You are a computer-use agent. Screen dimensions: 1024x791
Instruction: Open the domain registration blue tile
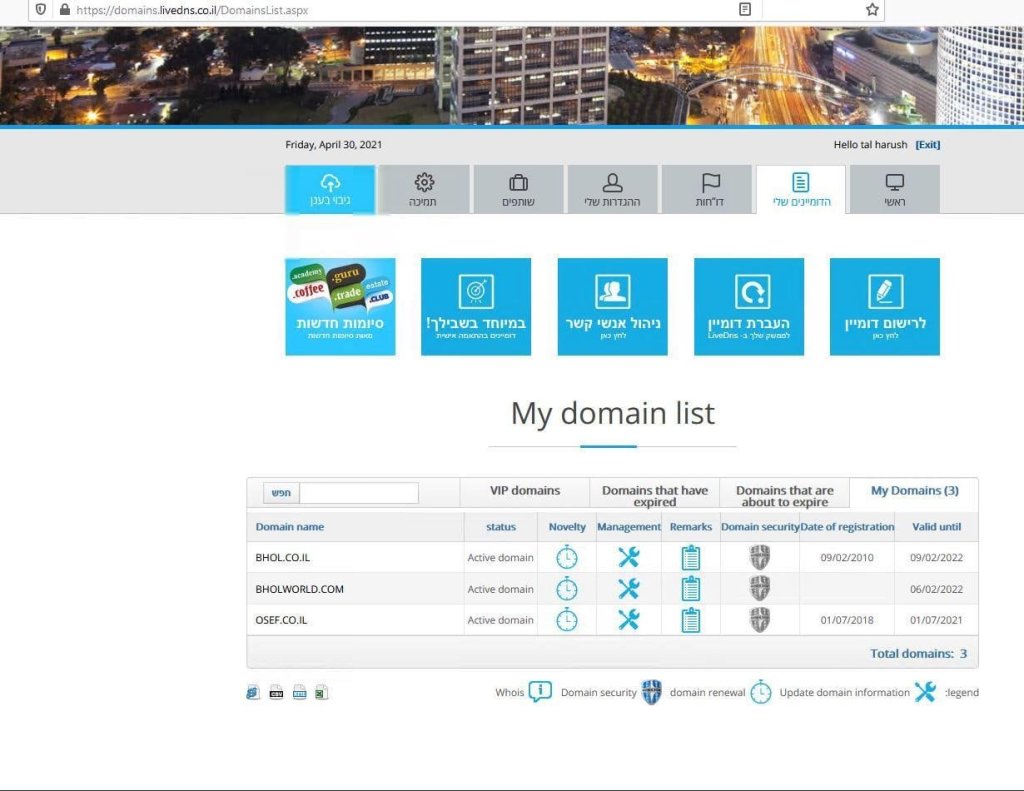(x=884, y=306)
